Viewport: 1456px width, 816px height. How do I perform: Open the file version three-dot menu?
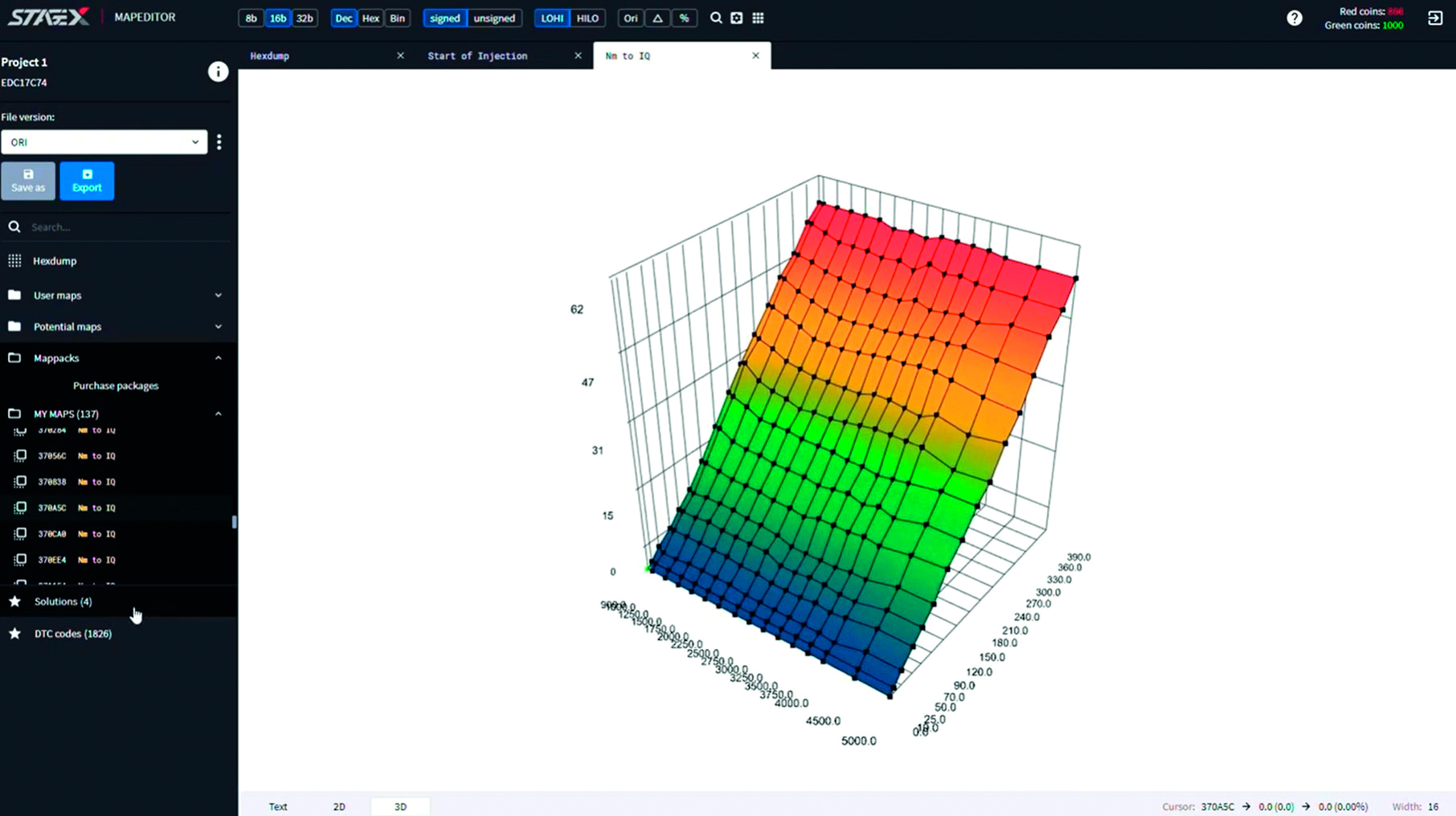pyautogui.click(x=219, y=142)
